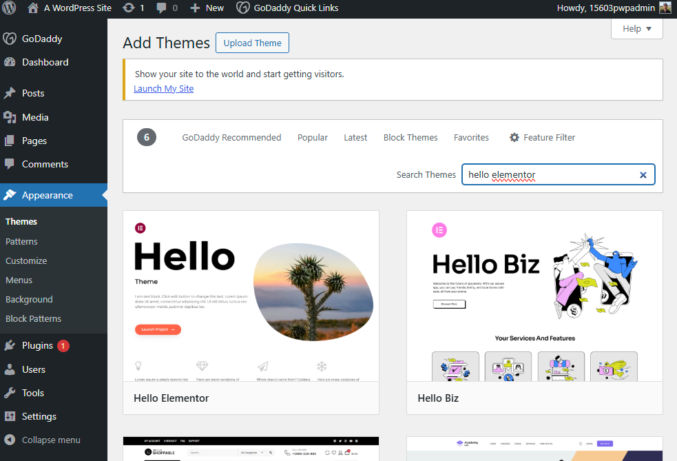677x461 pixels.
Task: Open the Hello Biz theme screenshot
Action: (x=535, y=296)
